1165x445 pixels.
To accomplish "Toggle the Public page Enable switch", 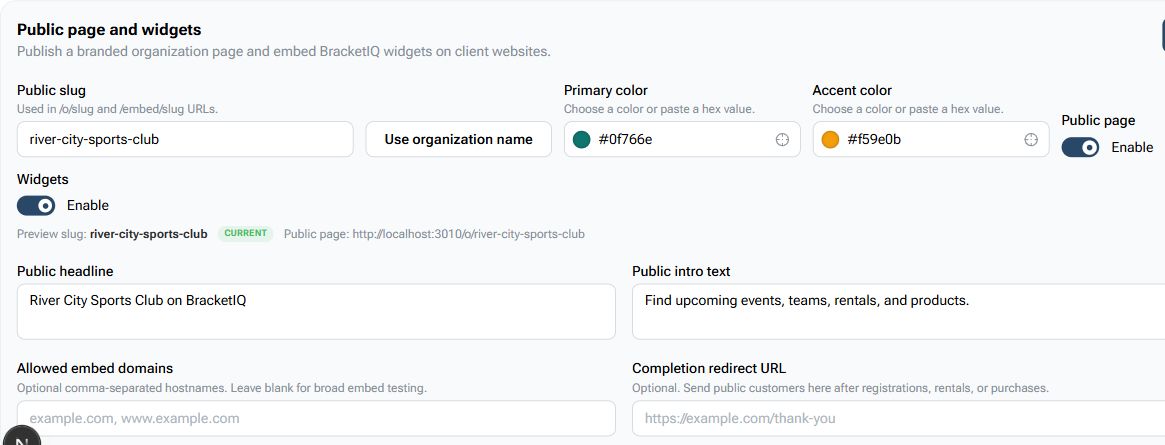I will pyautogui.click(x=1080, y=147).
